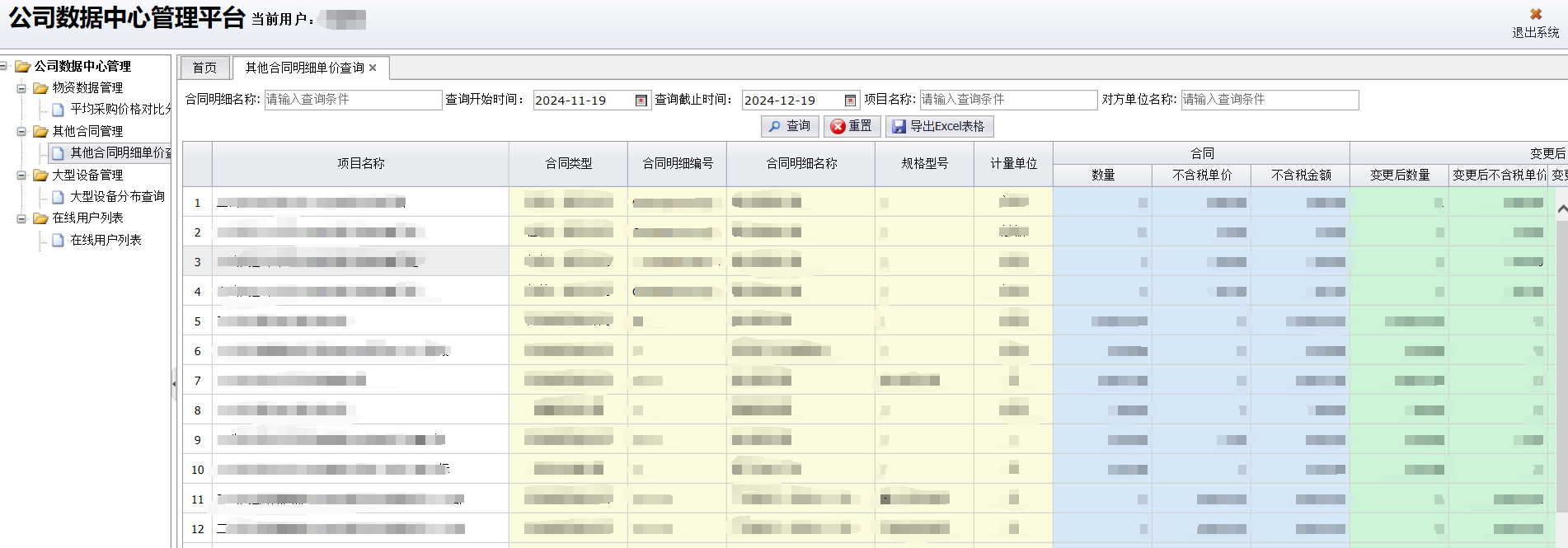Click the red X exit system icon
The image size is (1568, 548).
[1535, 14]
